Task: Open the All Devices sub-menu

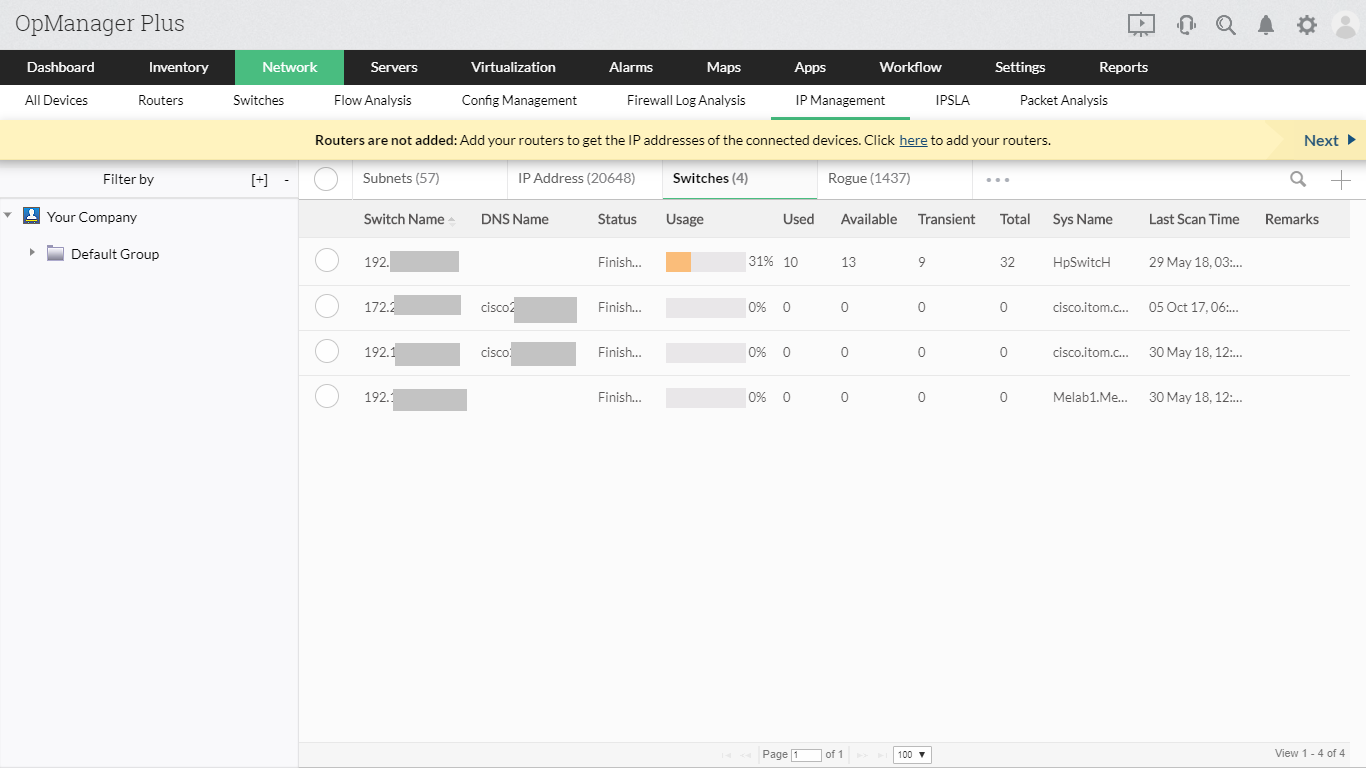Action: pyautogui.click(x=56, y=100)
